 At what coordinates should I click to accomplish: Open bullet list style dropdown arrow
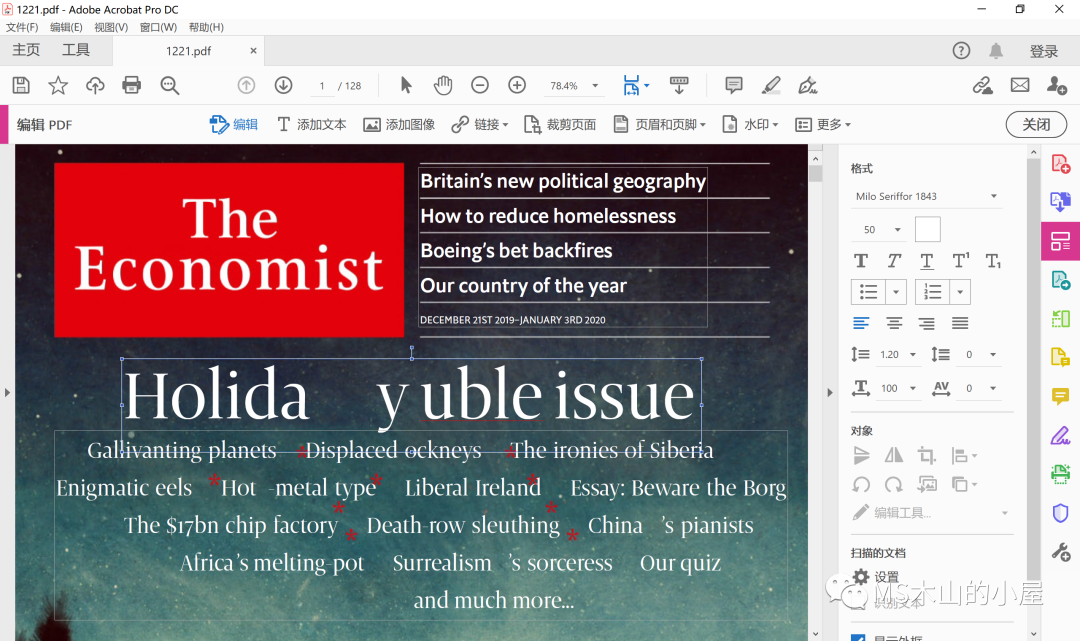click(895, 292)
